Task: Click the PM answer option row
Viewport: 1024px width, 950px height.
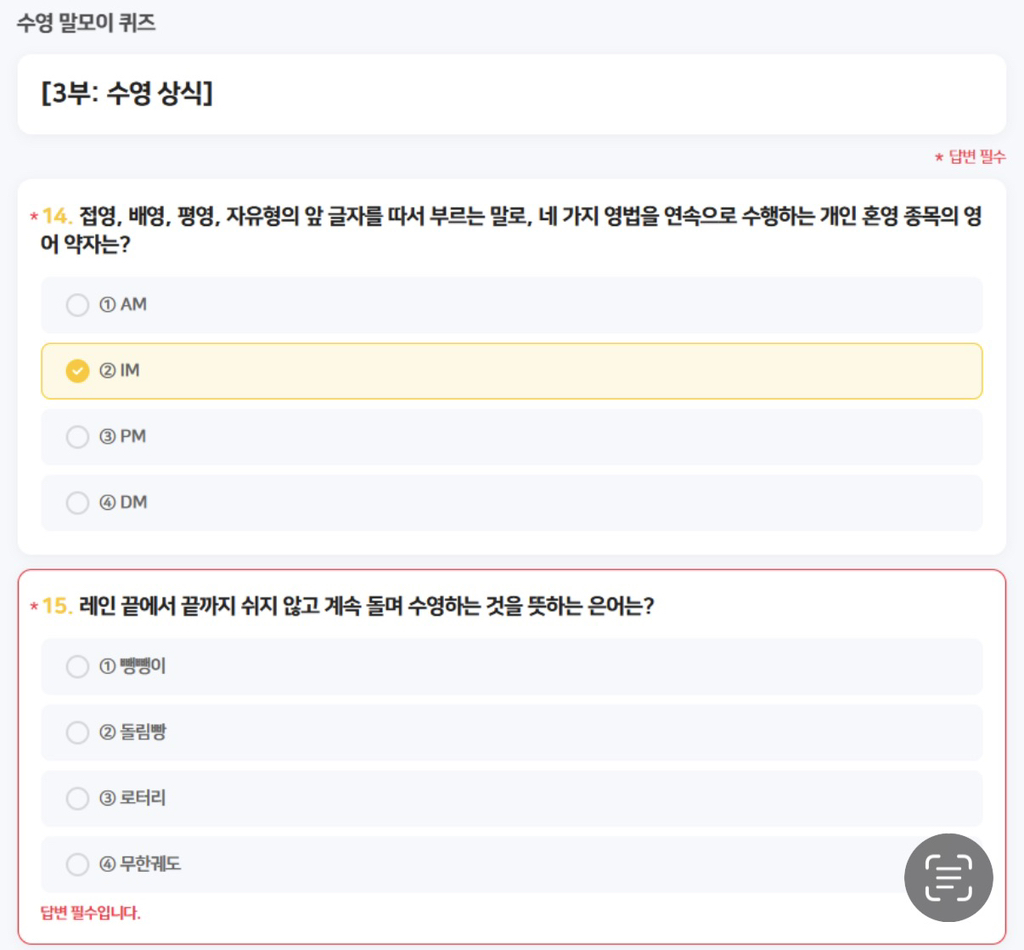Action: (x=511, y=437)
